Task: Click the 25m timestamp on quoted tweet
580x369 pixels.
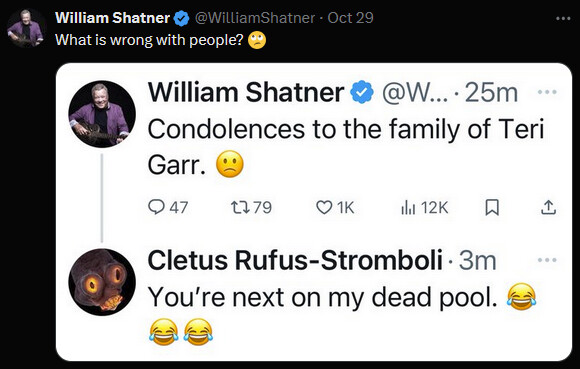Action: click(x=491, y=92)
